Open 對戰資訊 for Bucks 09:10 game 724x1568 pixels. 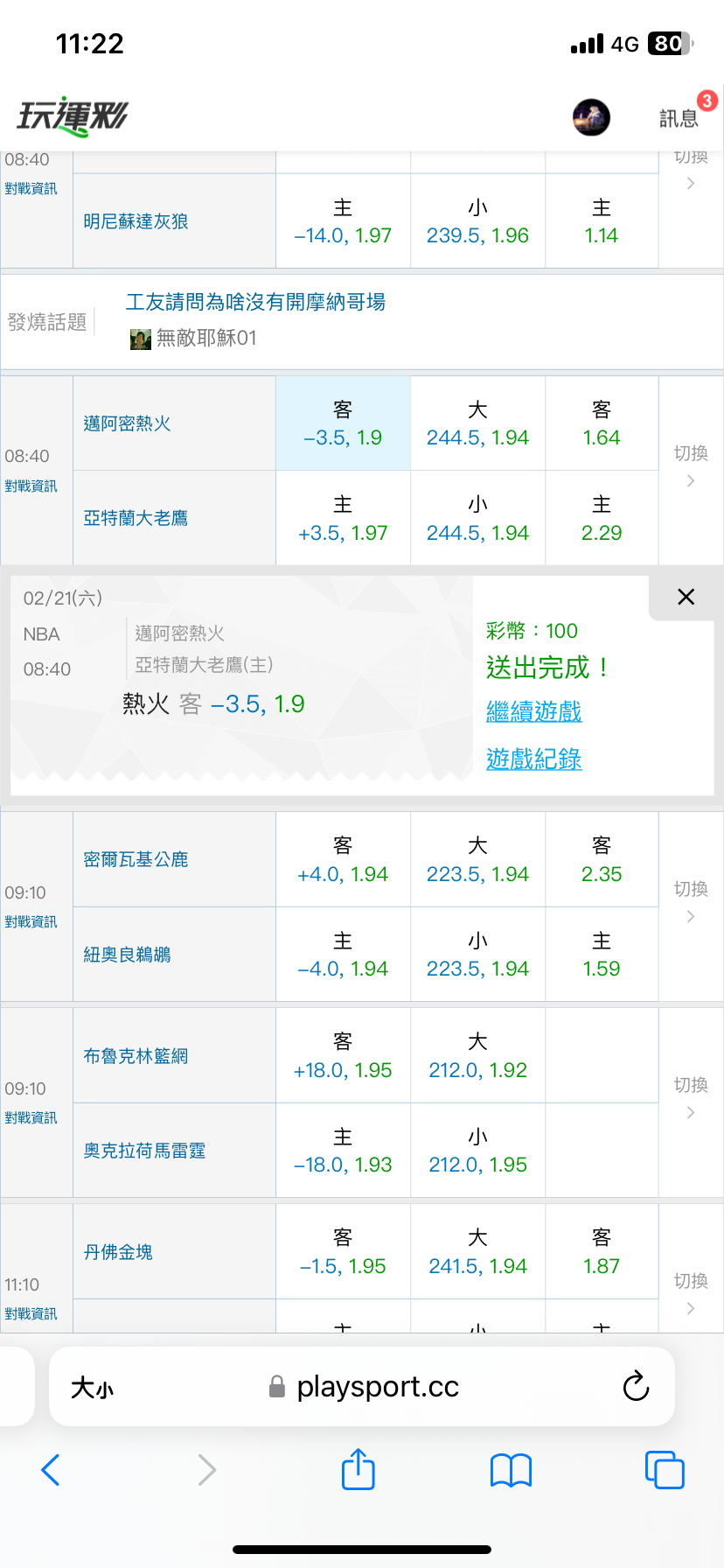[x=31, y=921]
